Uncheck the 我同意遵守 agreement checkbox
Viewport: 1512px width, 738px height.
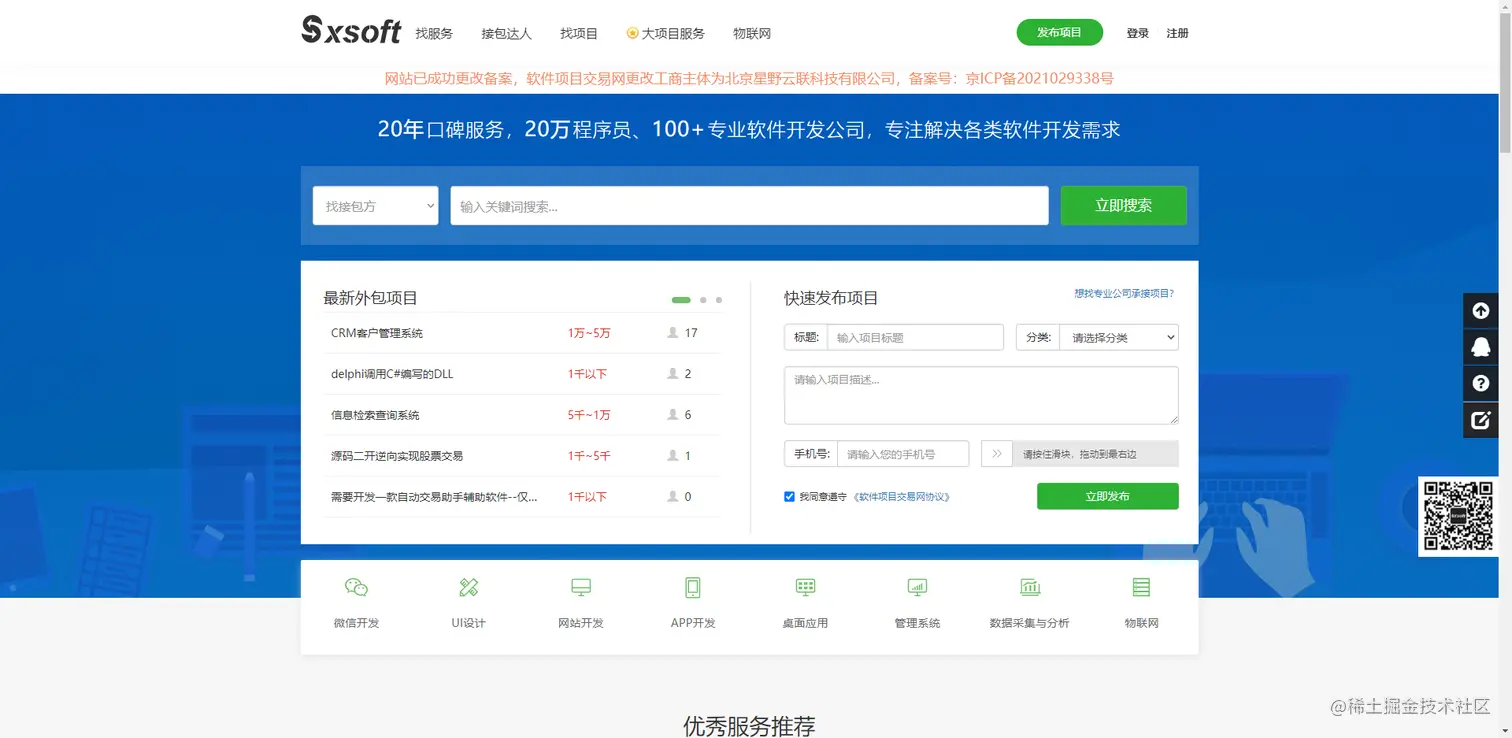click(789, 496)
